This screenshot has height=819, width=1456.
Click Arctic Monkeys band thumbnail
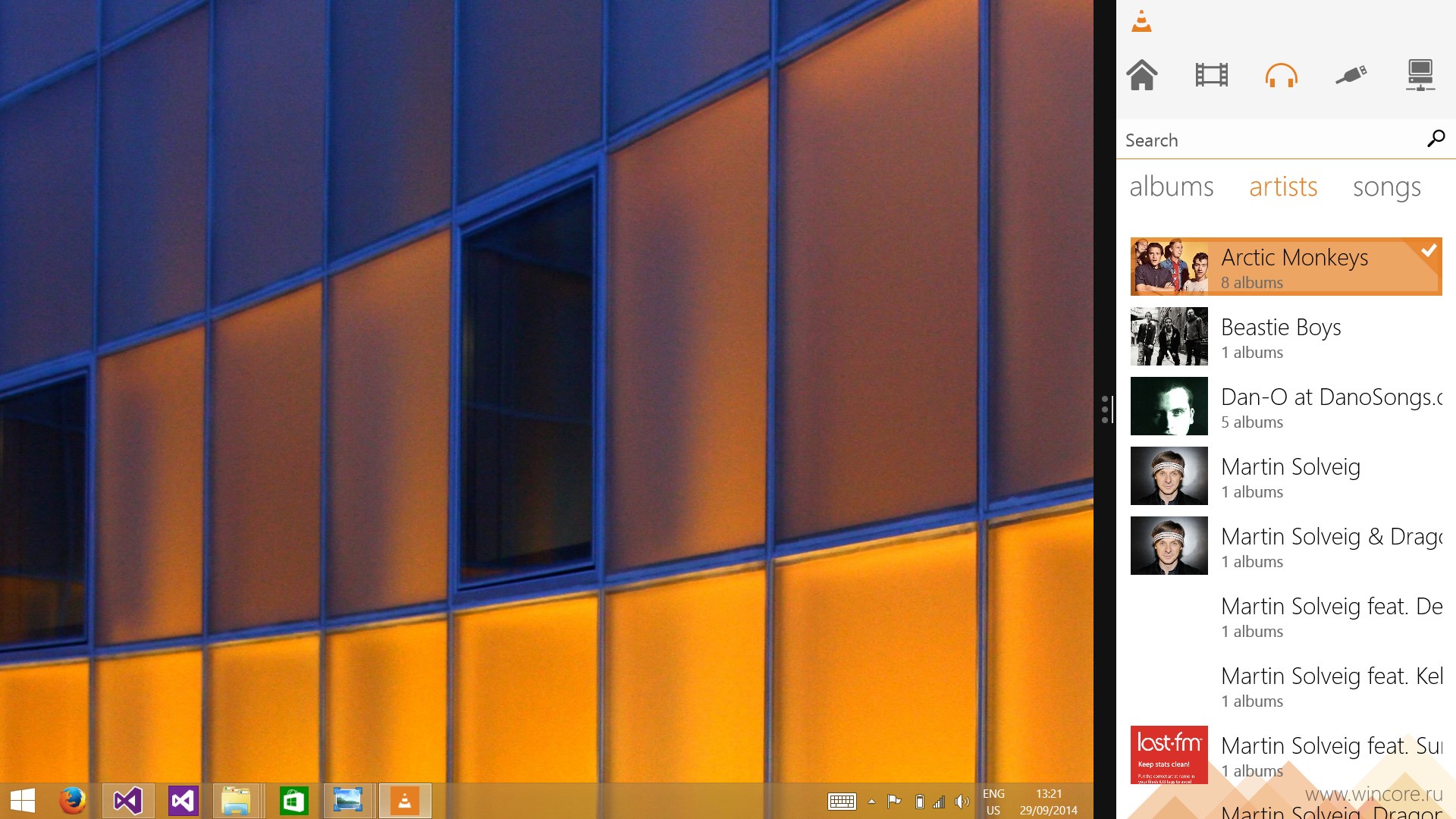1170,267
